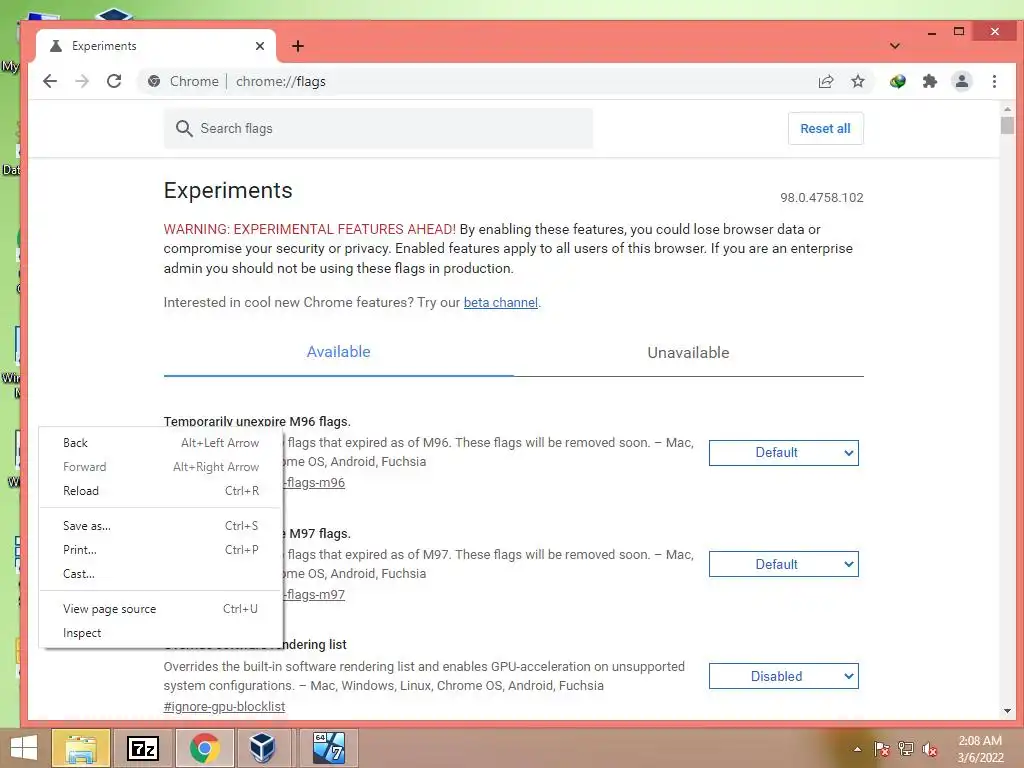
Task: Choose Back in the context menu
Action: [x=161, y=443]
